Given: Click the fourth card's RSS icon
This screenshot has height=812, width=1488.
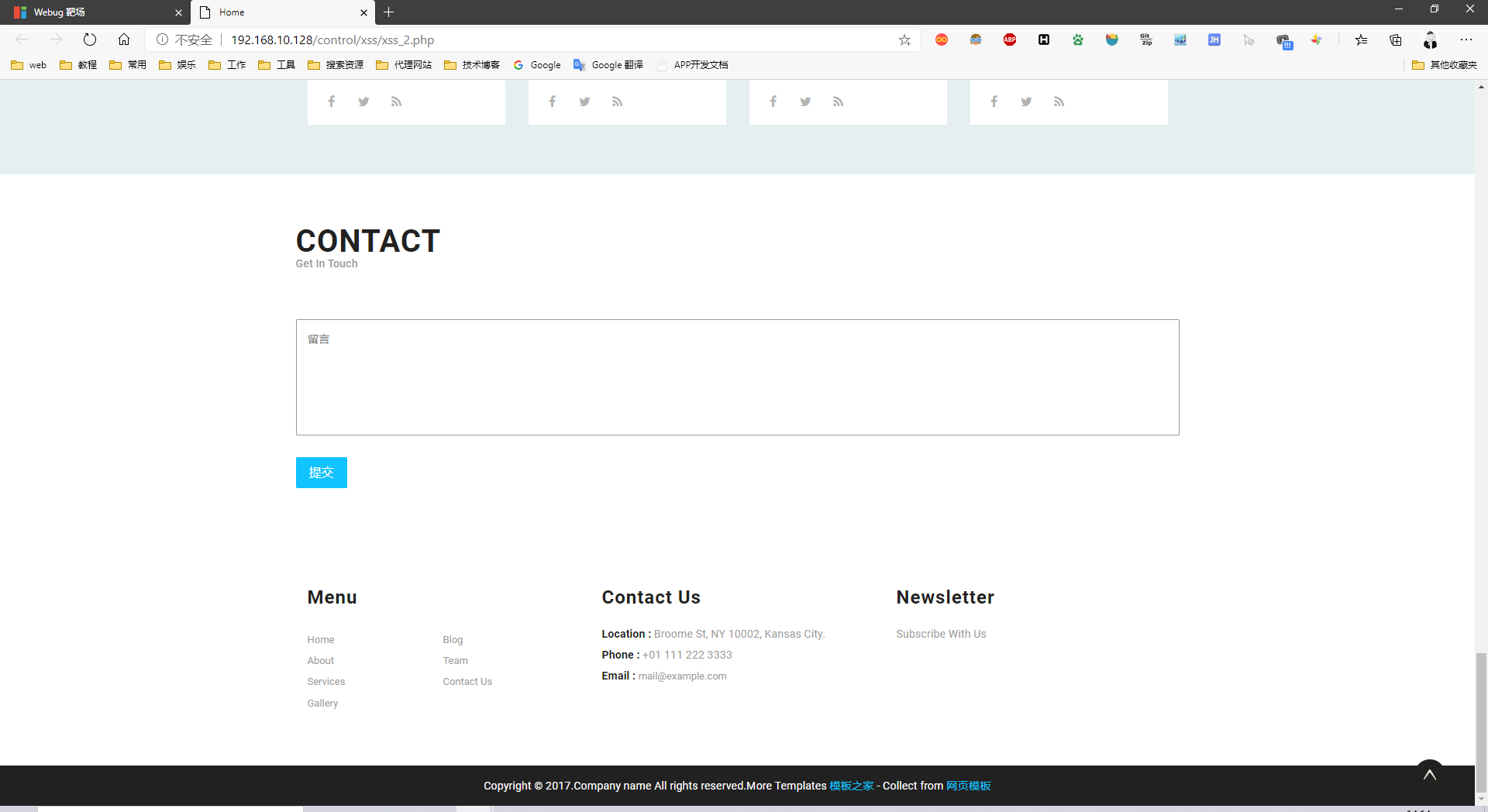Looking at the screenshot, I should pos(1059,101).
